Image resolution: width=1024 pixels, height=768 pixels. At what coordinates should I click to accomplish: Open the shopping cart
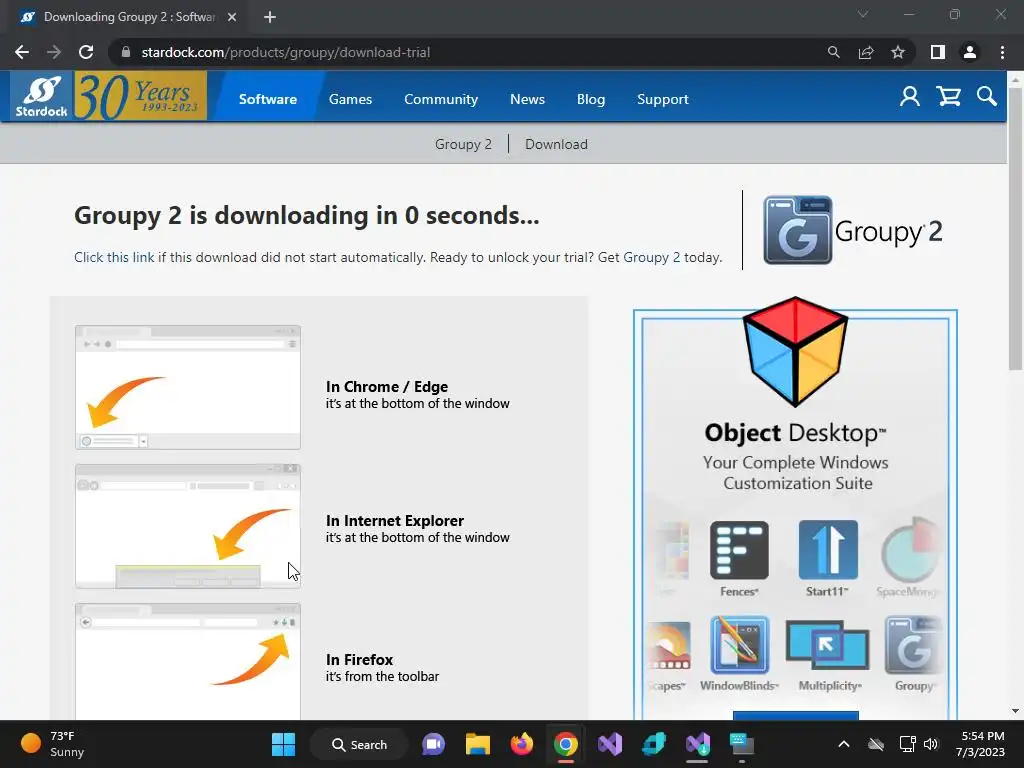[948, 97]
